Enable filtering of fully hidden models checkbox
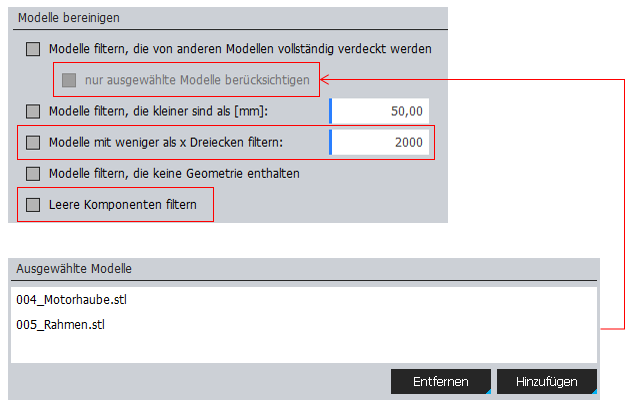 pyautogui.click(x=33, y=48)
